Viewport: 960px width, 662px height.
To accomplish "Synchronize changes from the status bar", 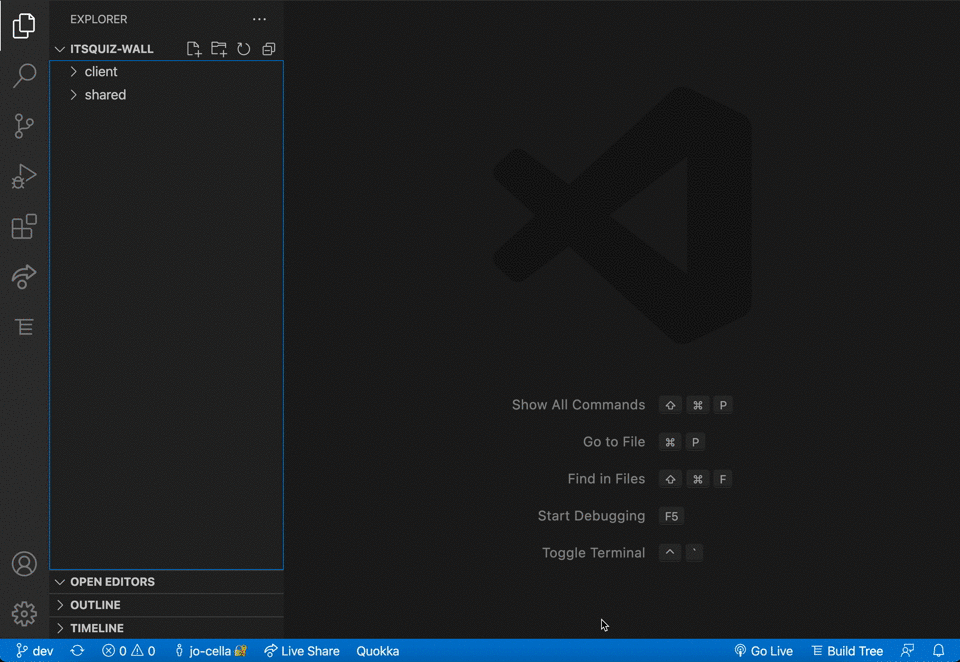I will tap(77, 651).
